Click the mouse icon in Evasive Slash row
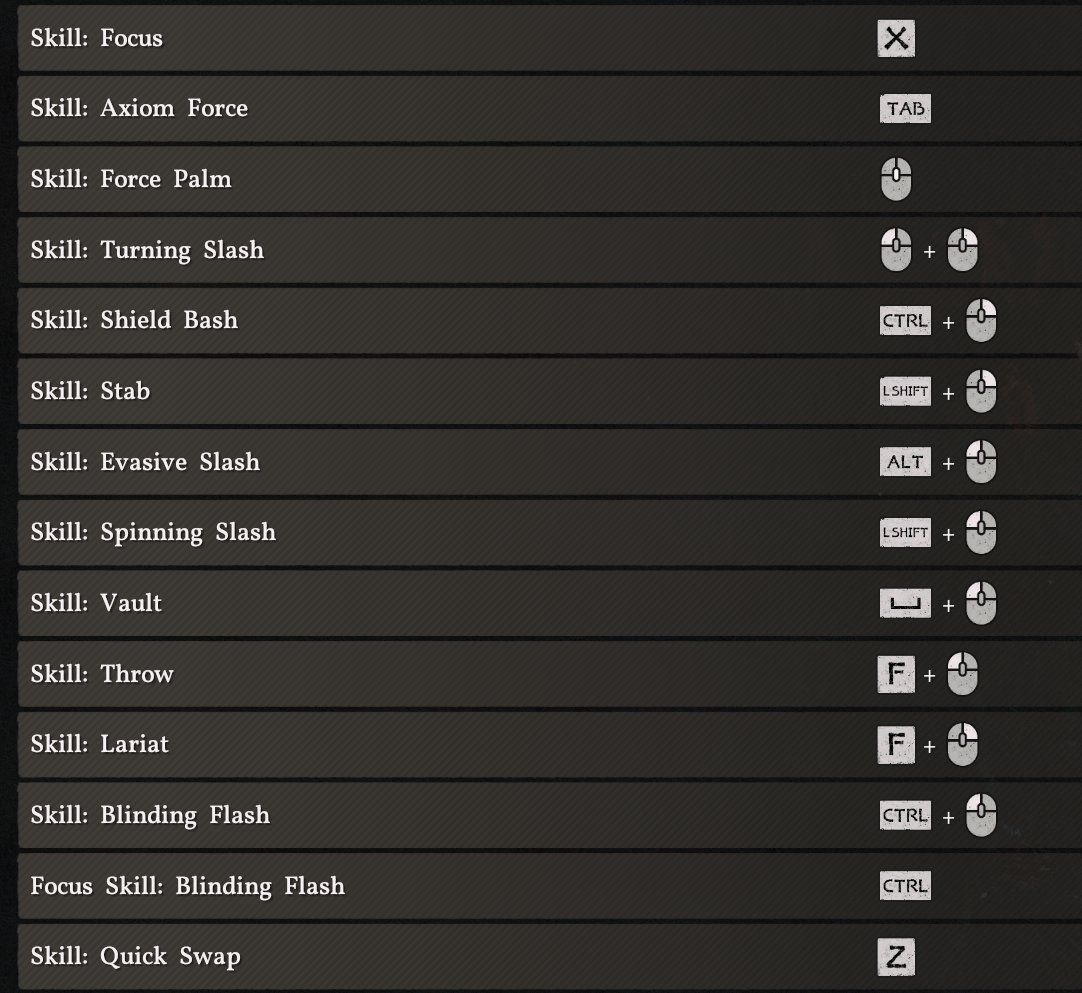 (982, 462)
